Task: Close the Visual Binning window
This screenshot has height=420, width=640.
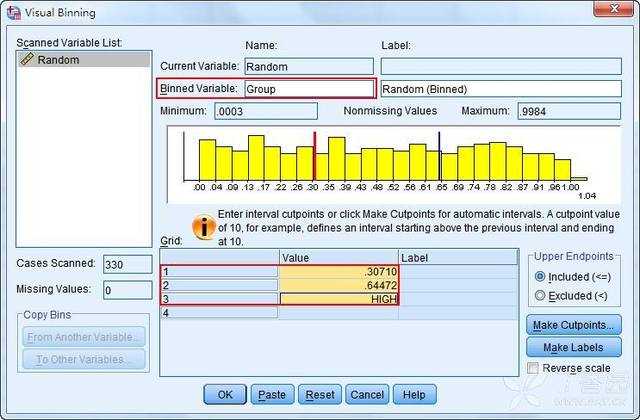Action: [611, 10]
